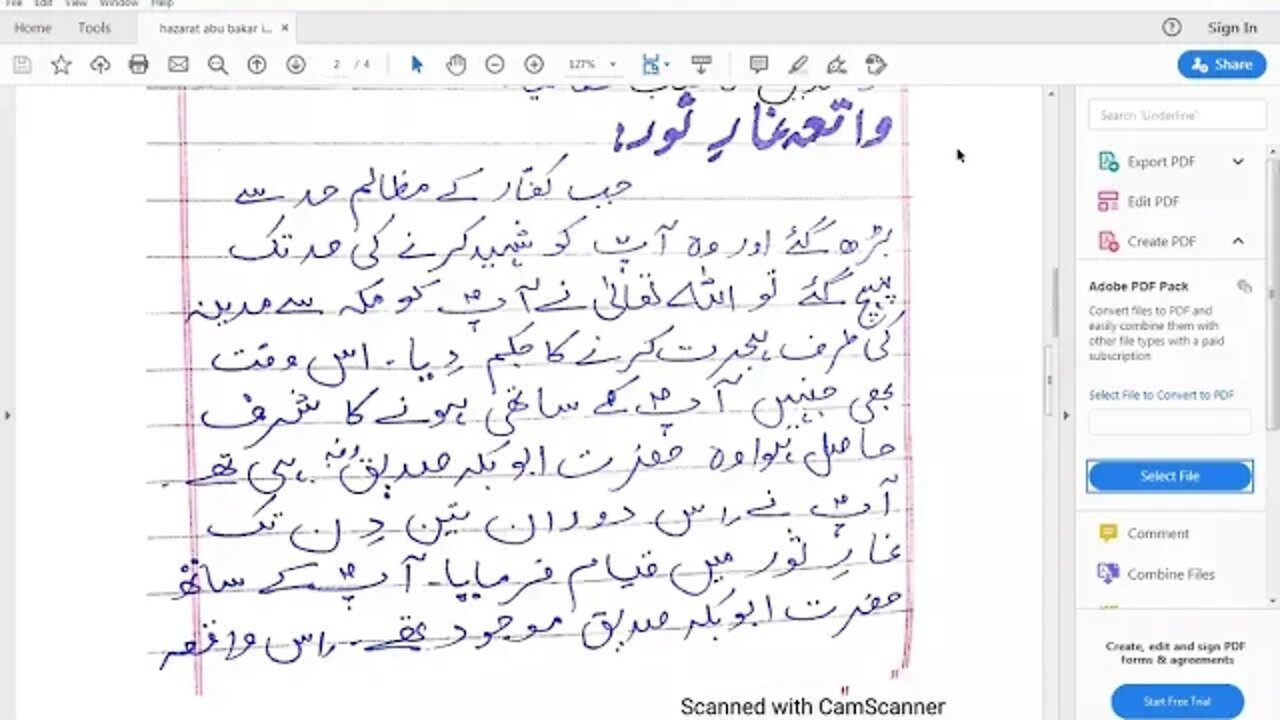Open the Help menu
1280x720 pixels.
coord(162,4)
